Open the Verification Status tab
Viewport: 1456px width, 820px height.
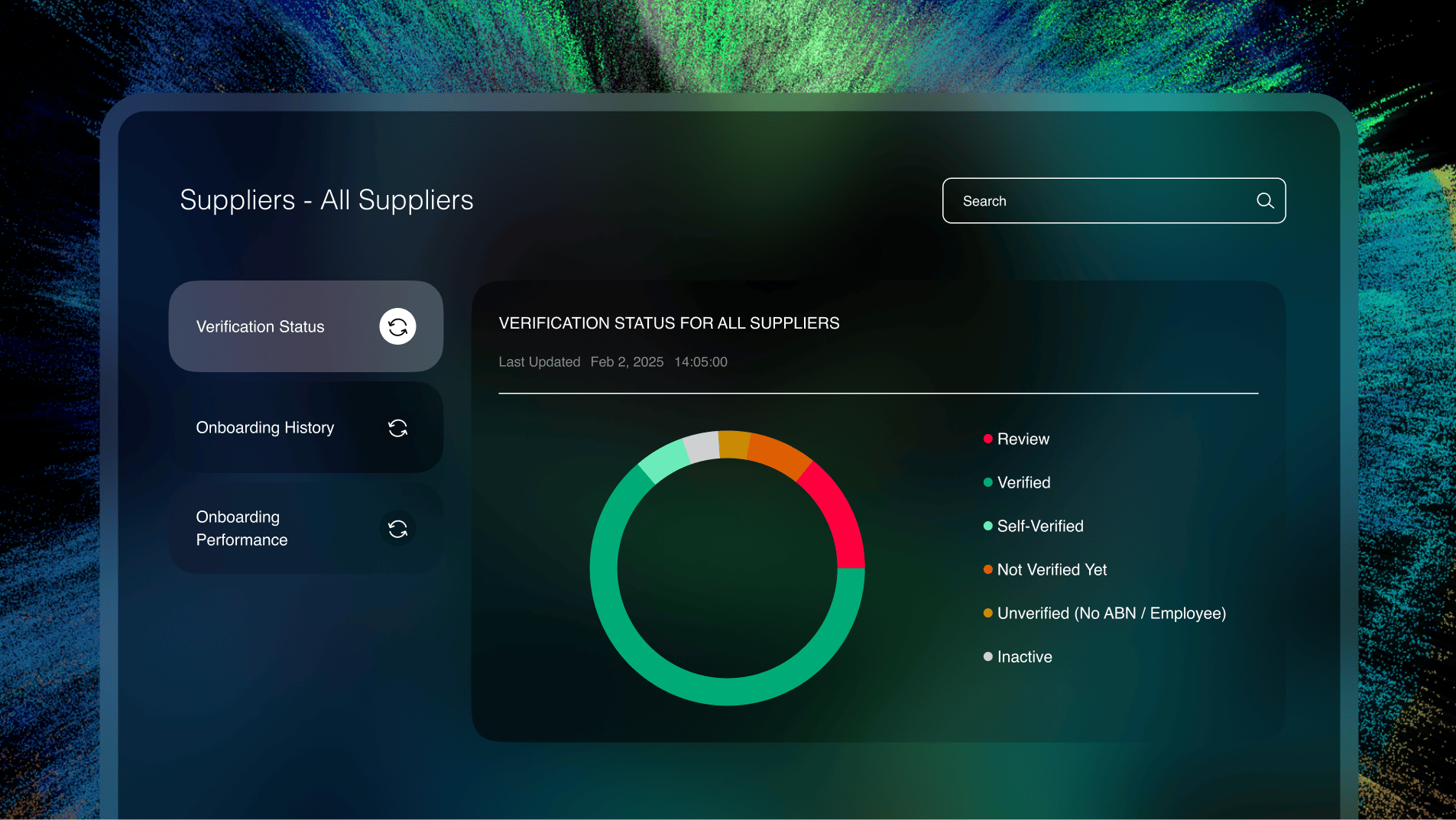tap(261, 327)
